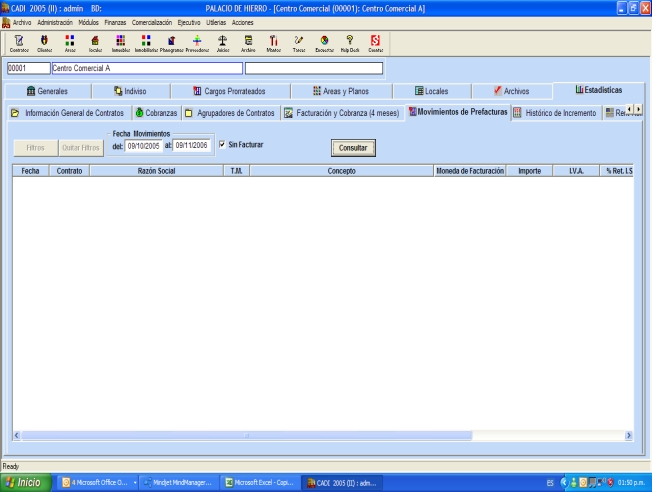Viewport: 652px width, 492px height.
Task: Open the Windows Inicio start button
Action: [x=27, y=483]
